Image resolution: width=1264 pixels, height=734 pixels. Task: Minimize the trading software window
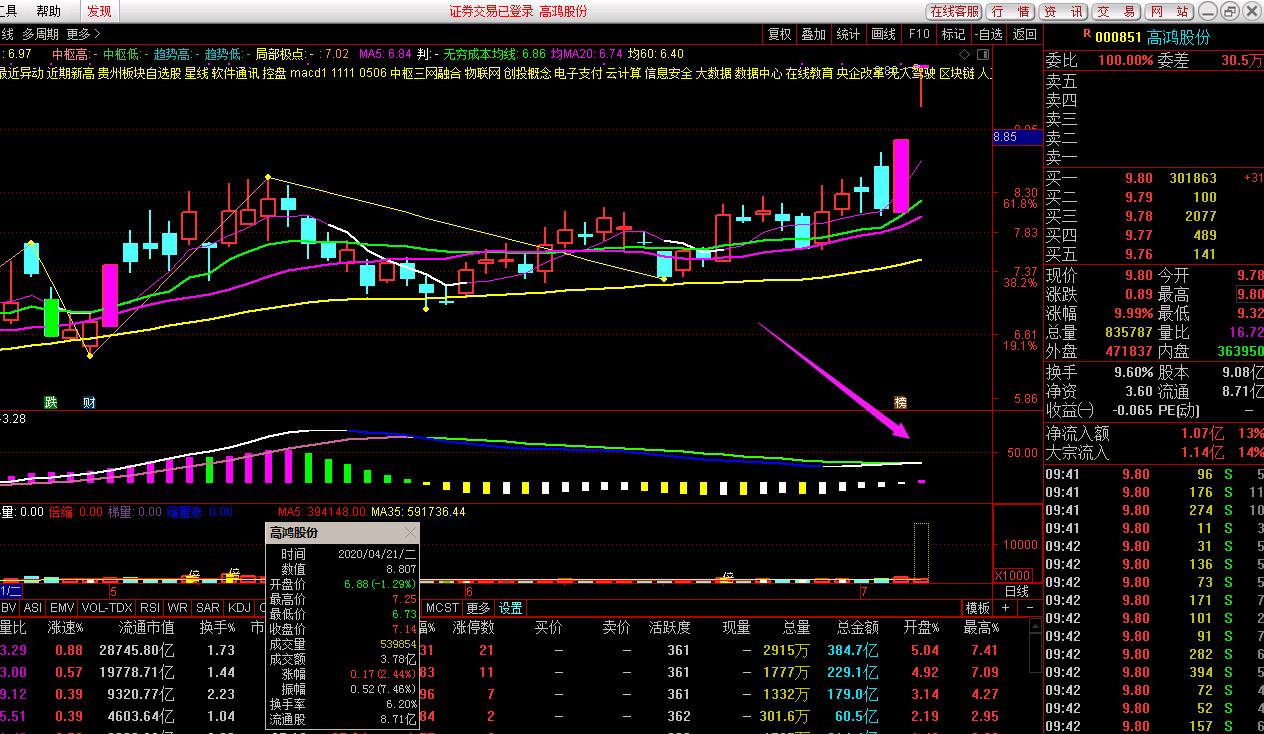point(1207,11)
